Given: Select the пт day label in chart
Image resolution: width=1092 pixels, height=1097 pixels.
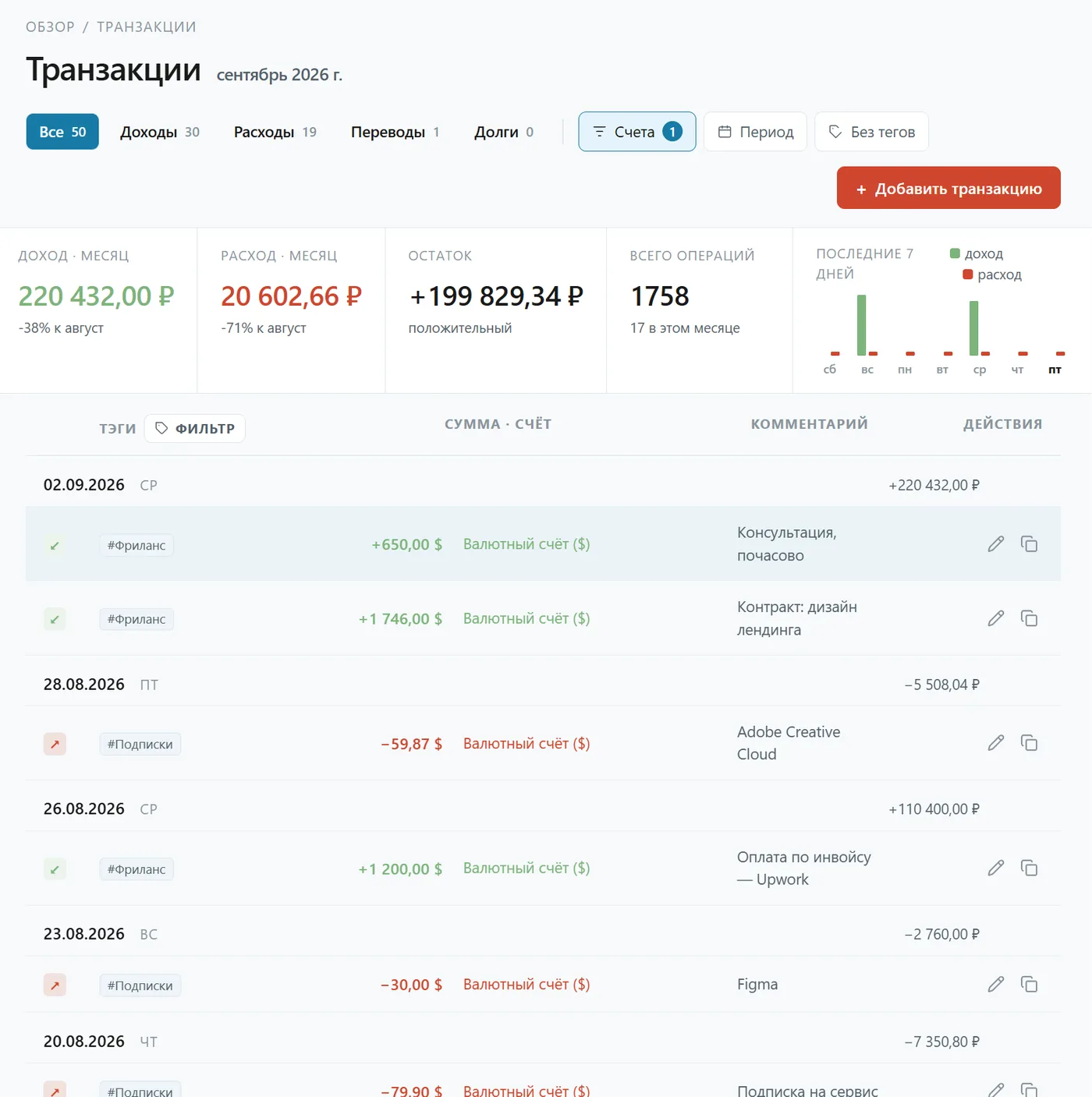Looking at the screenshot, I should tap(1055, 370).
